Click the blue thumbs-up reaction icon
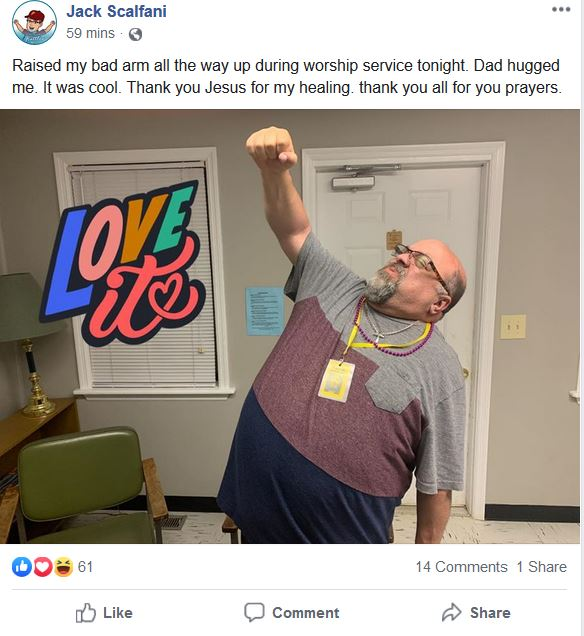The width and height of the screenshot is (584, 636). click(22, 567)
